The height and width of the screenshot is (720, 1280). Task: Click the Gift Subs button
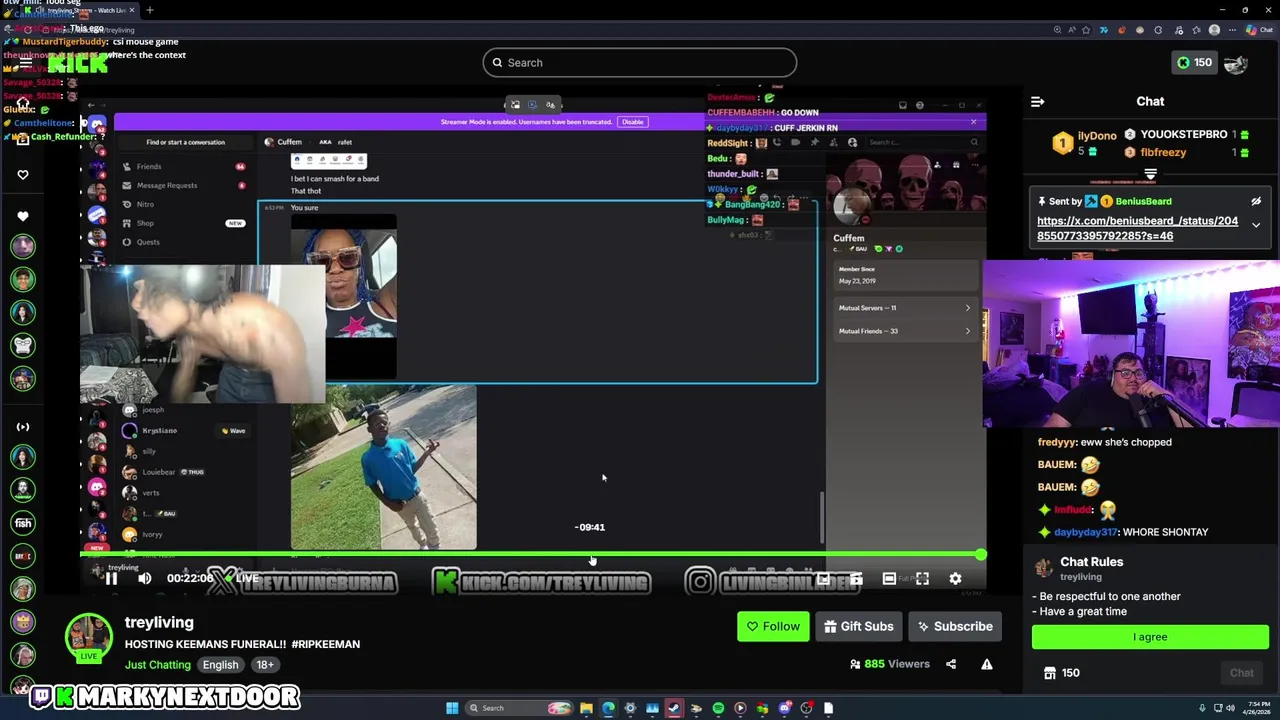859,626
